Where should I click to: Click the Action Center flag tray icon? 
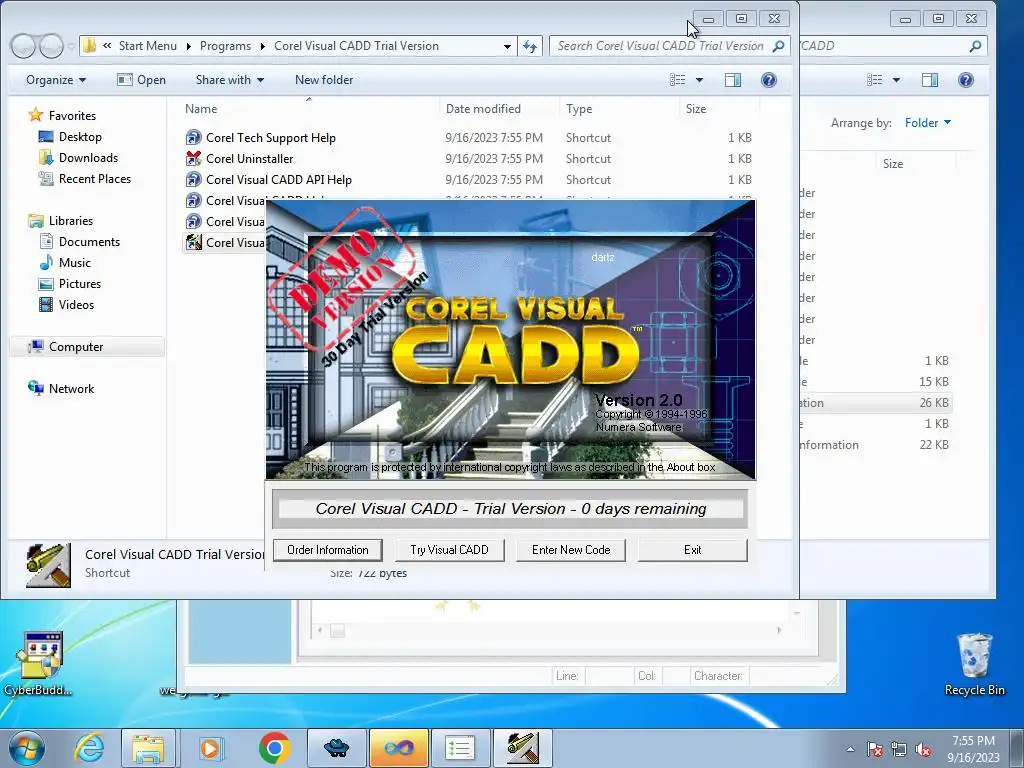point(874,750)
